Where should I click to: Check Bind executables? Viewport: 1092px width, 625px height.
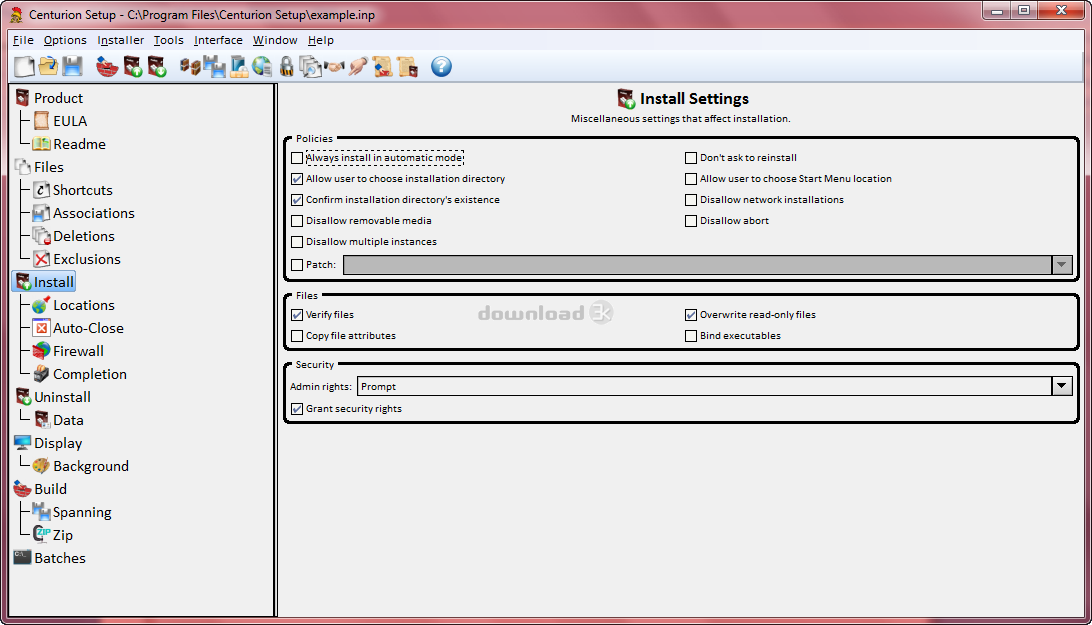691,336
